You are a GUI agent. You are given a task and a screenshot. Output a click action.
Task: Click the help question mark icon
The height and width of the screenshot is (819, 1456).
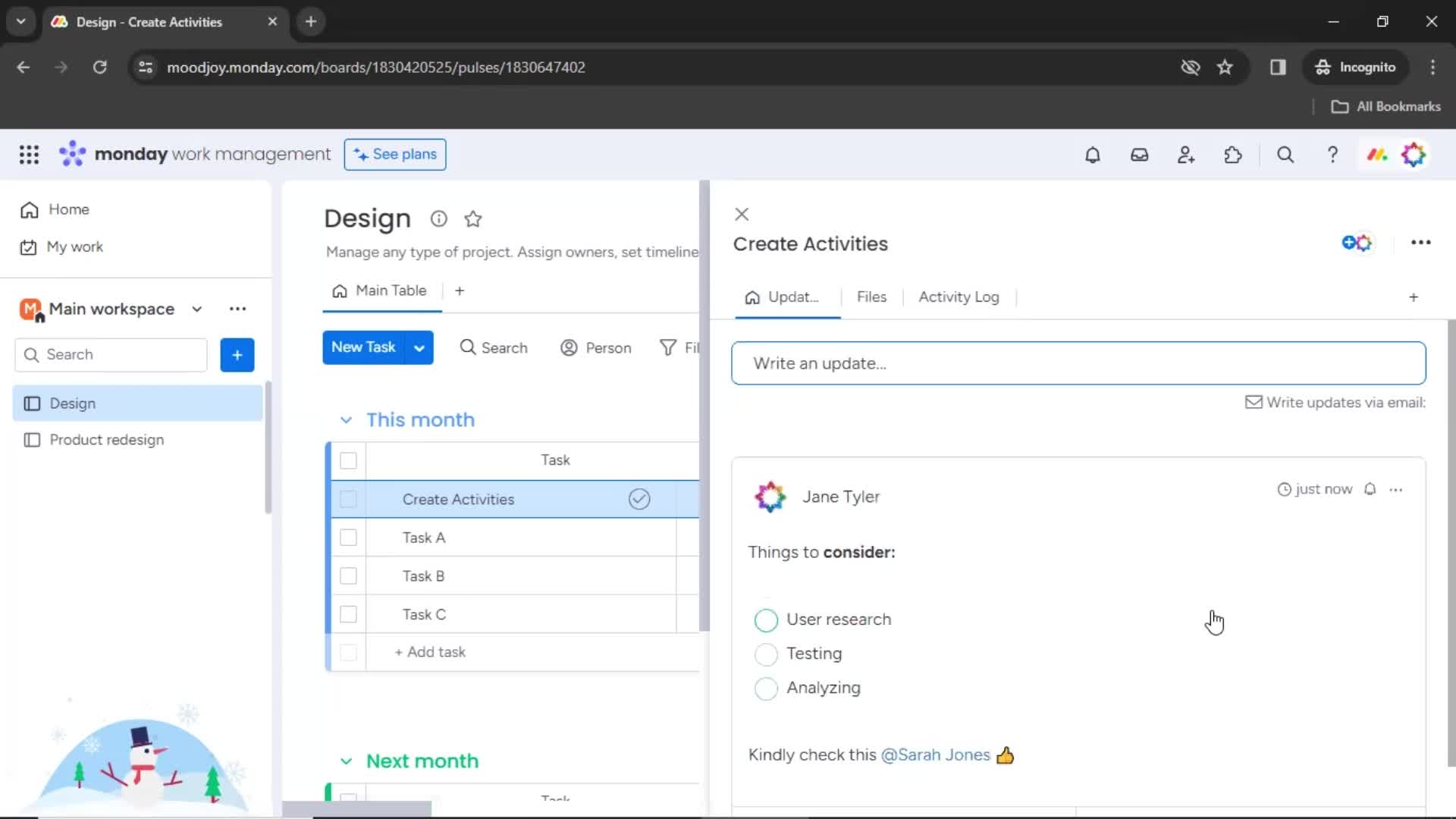tap(1332, 155)
